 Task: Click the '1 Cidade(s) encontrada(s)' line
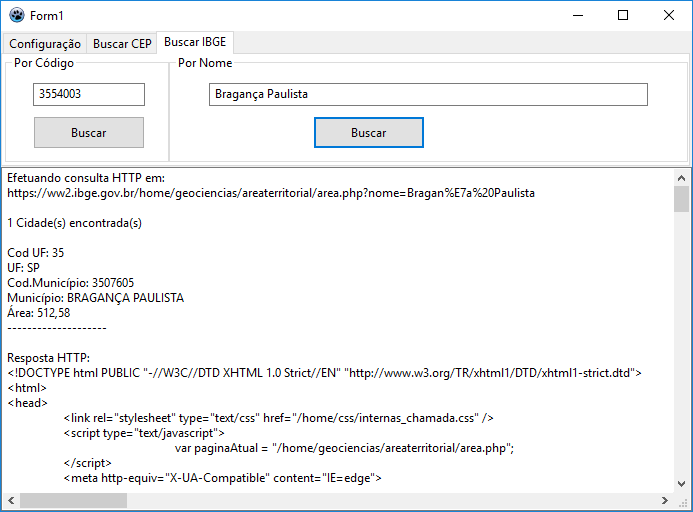click(x=74, y=223)
